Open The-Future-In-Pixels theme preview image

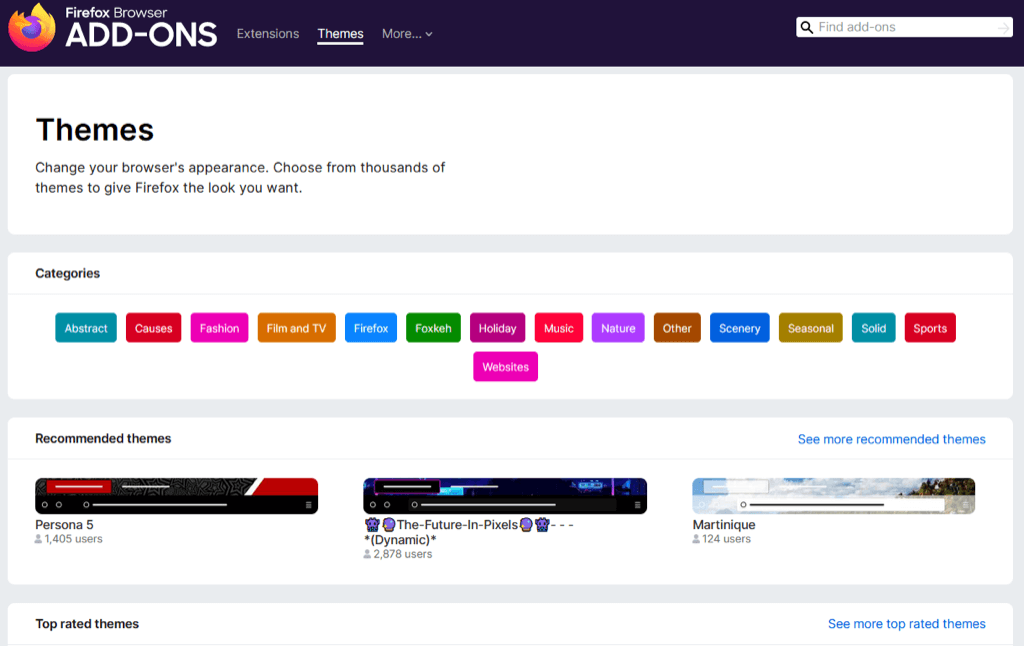[x=504, y=496]
